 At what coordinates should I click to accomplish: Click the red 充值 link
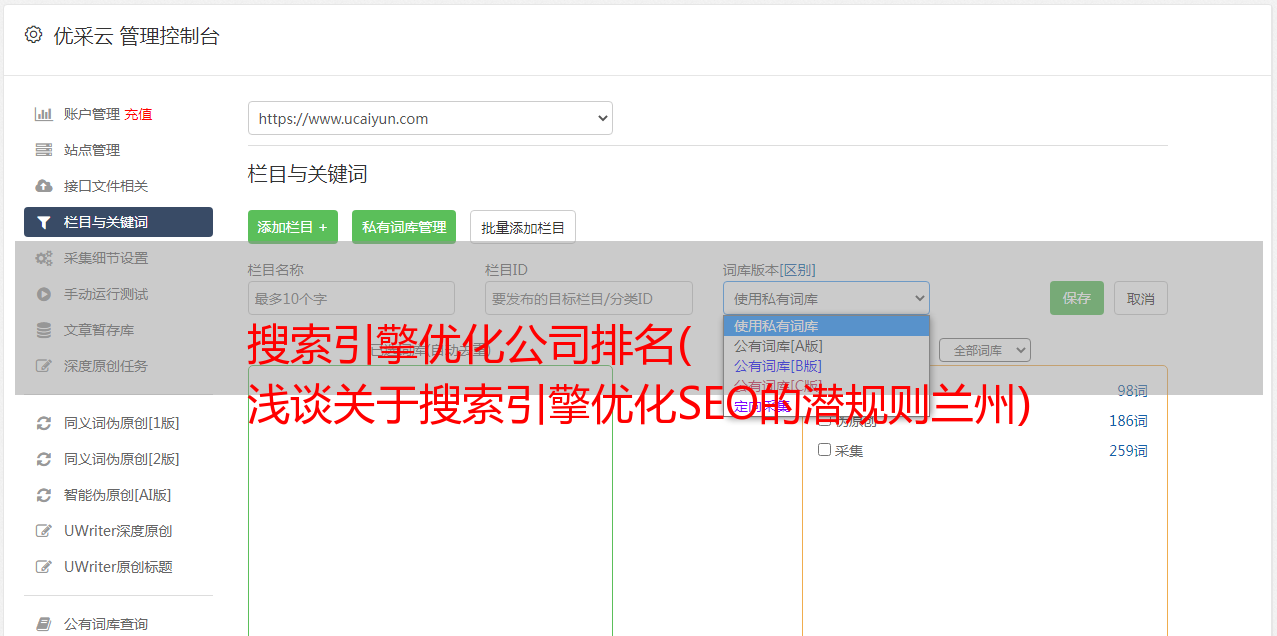[x=138, y=114]
